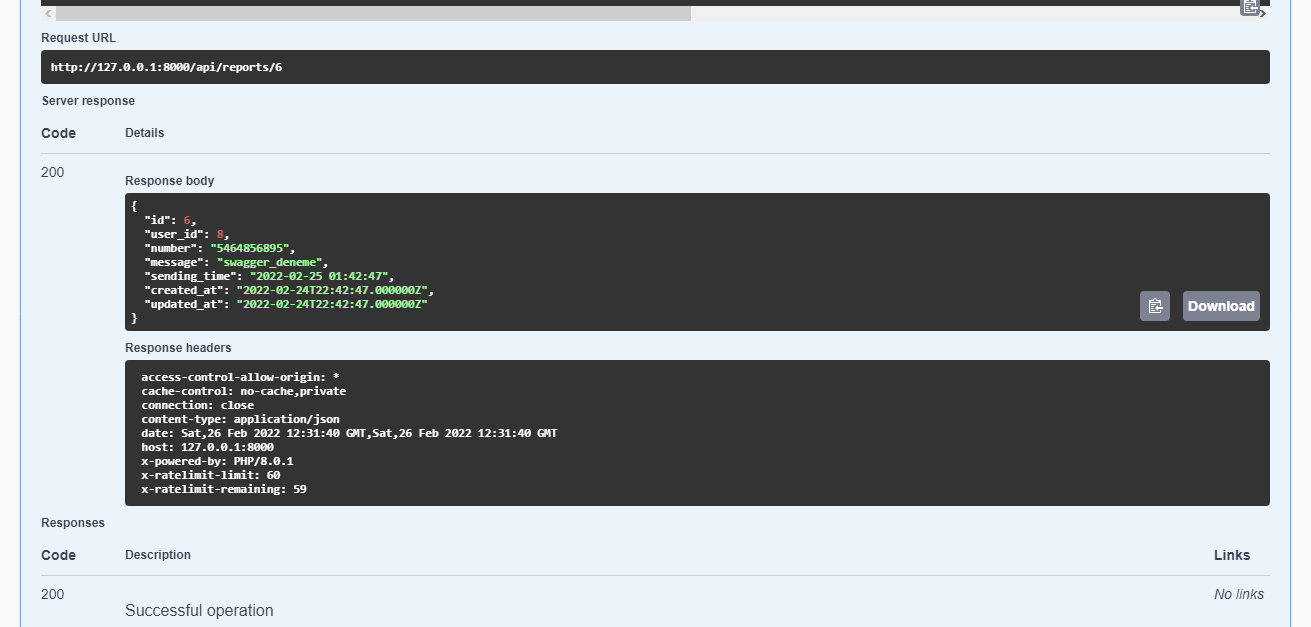Click the clipboard icon in the top-right corner
The image size is (1311, 627).
click(1250, 8)
